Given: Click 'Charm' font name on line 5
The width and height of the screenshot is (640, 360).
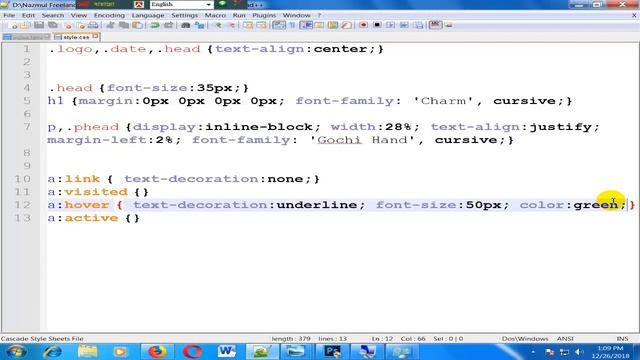Looking at the screenshot, I should pos(443,101).
